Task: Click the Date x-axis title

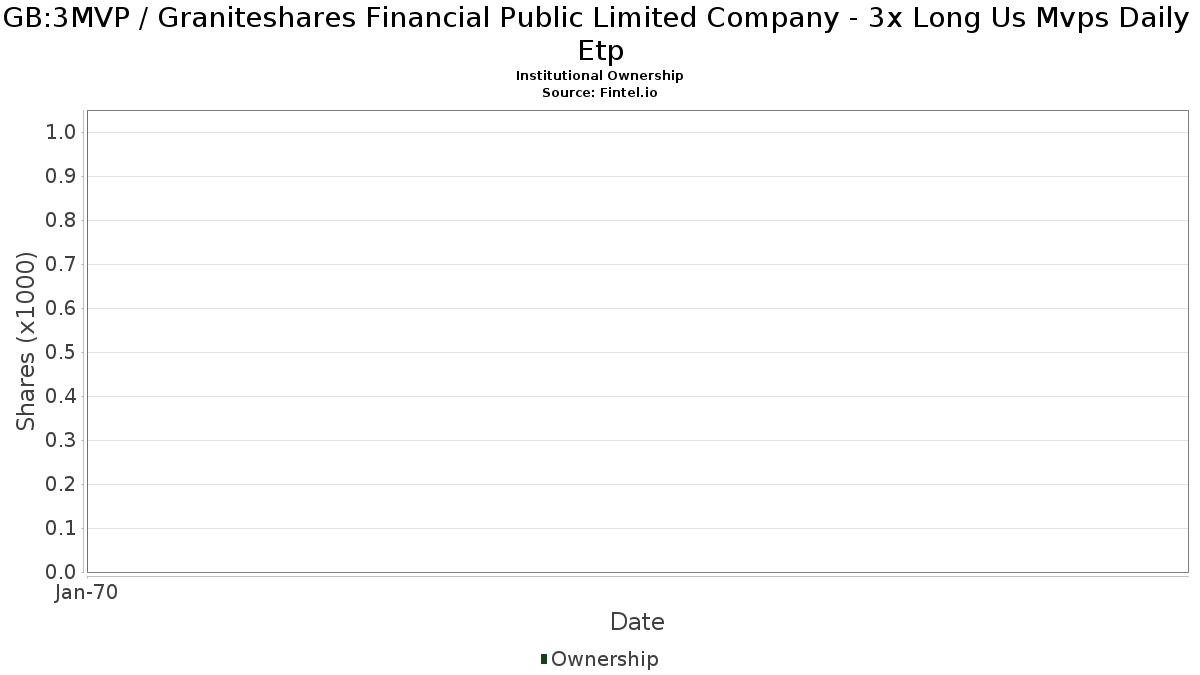Action: [x=637, y=622]
